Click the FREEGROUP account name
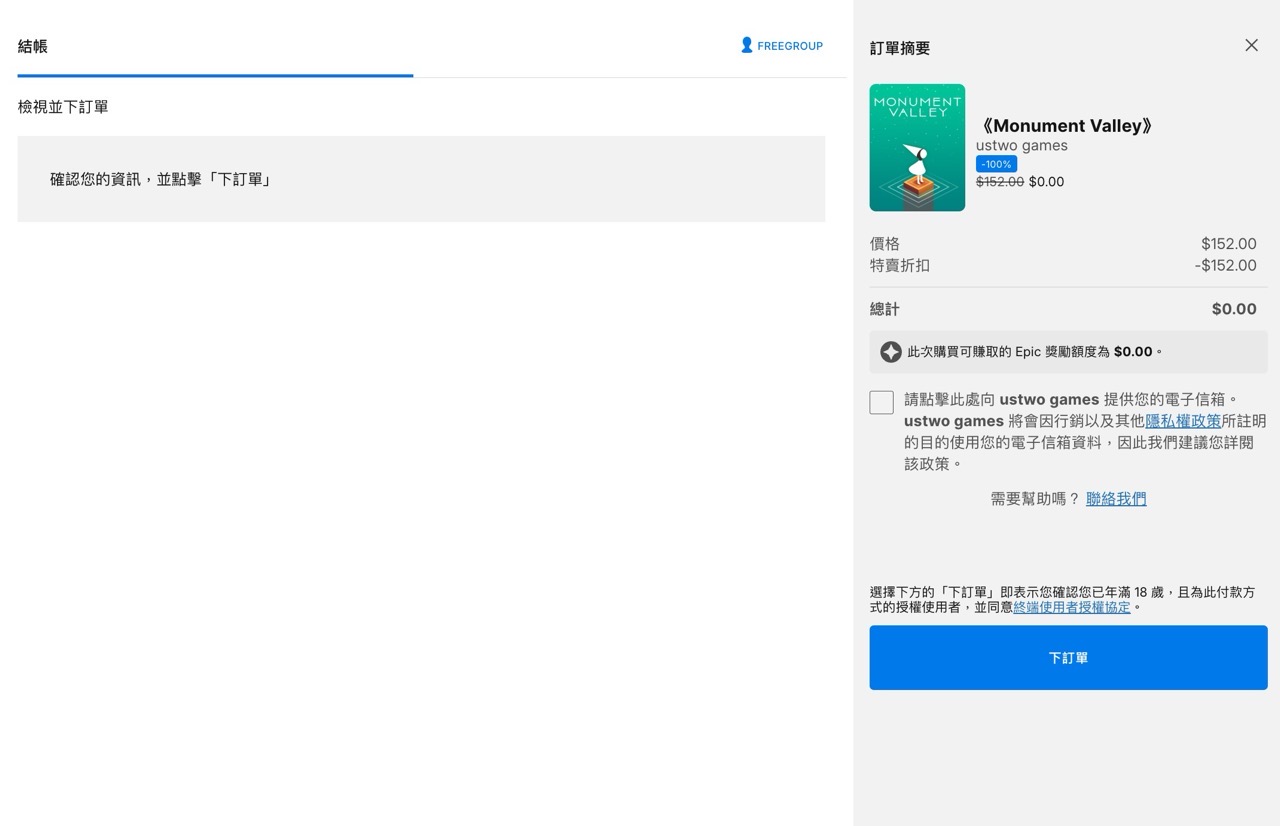Viewport: 1280px width, 826px height. tap(790, 46)
